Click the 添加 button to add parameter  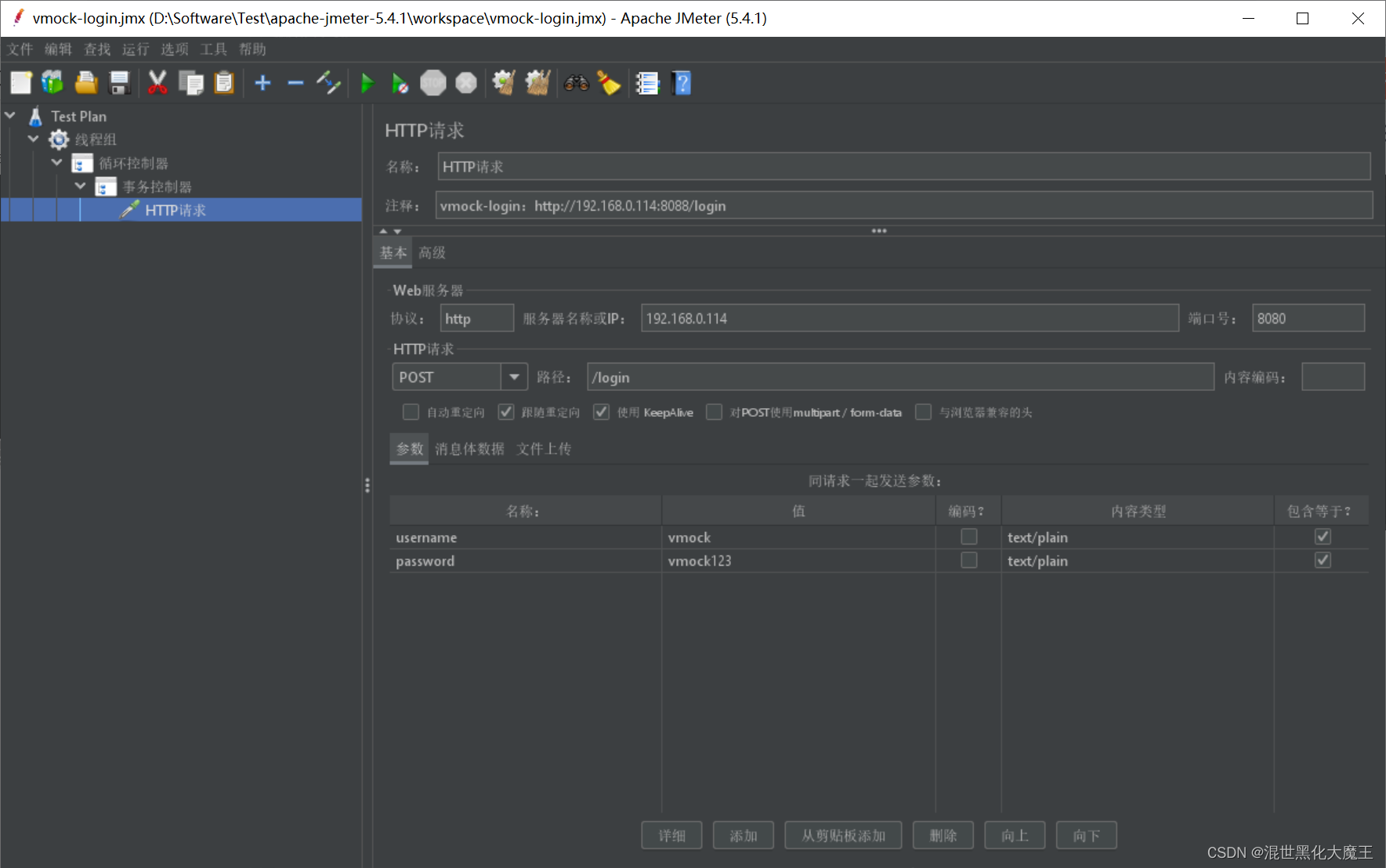click(x=744, y=835)
